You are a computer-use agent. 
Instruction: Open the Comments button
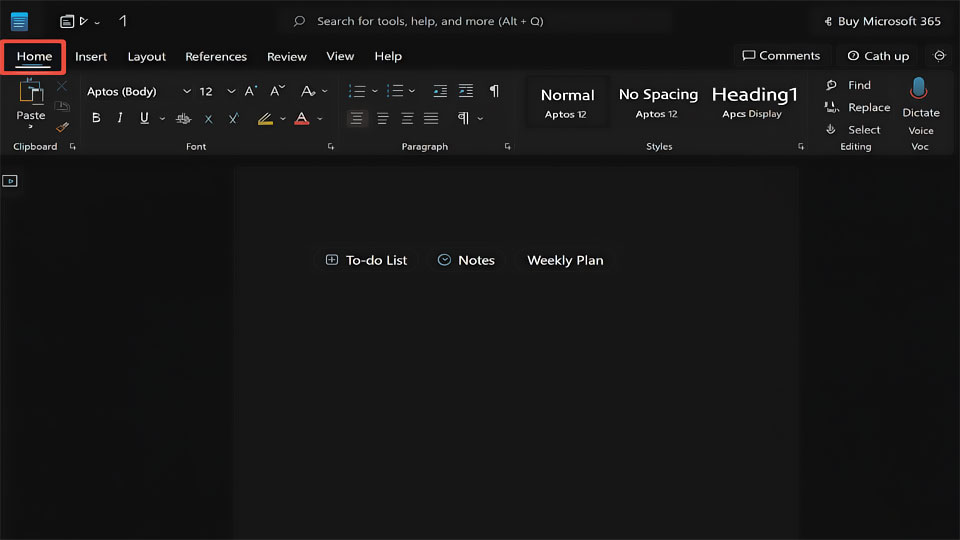click(781, 56)
